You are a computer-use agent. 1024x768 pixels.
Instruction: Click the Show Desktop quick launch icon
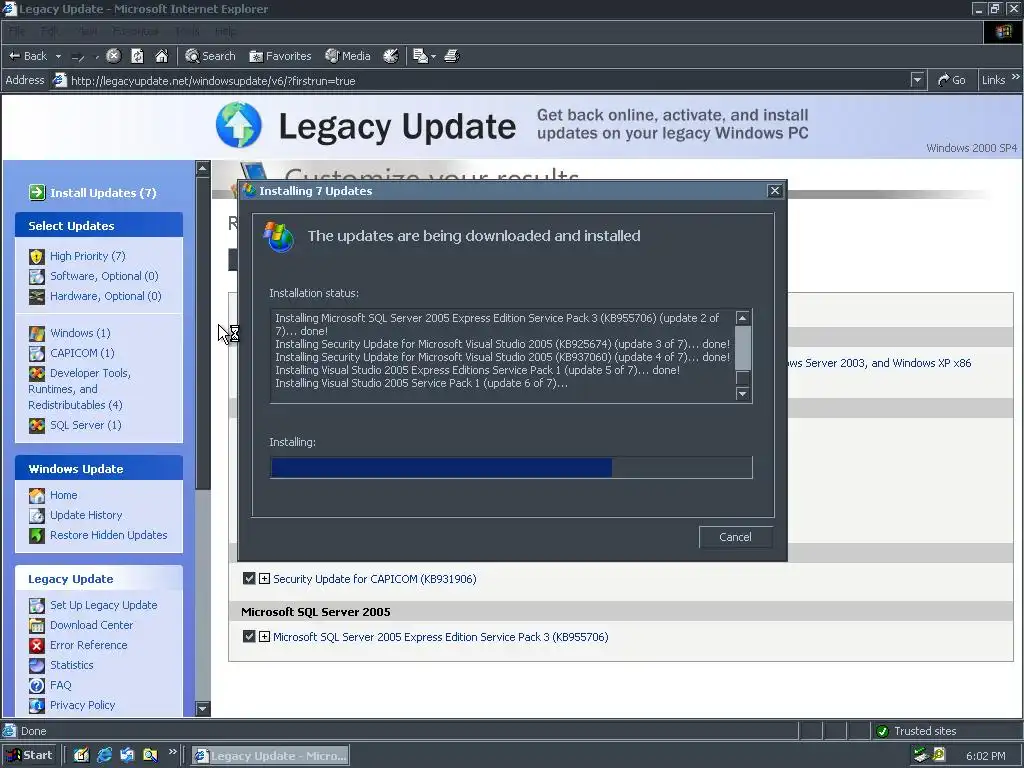[x=81, y=755]
